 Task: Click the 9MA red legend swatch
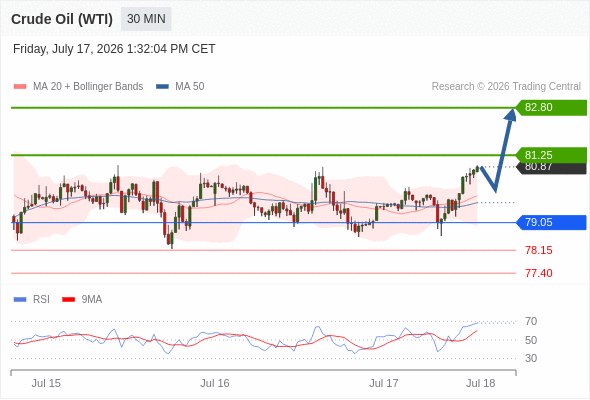[68, 300]
